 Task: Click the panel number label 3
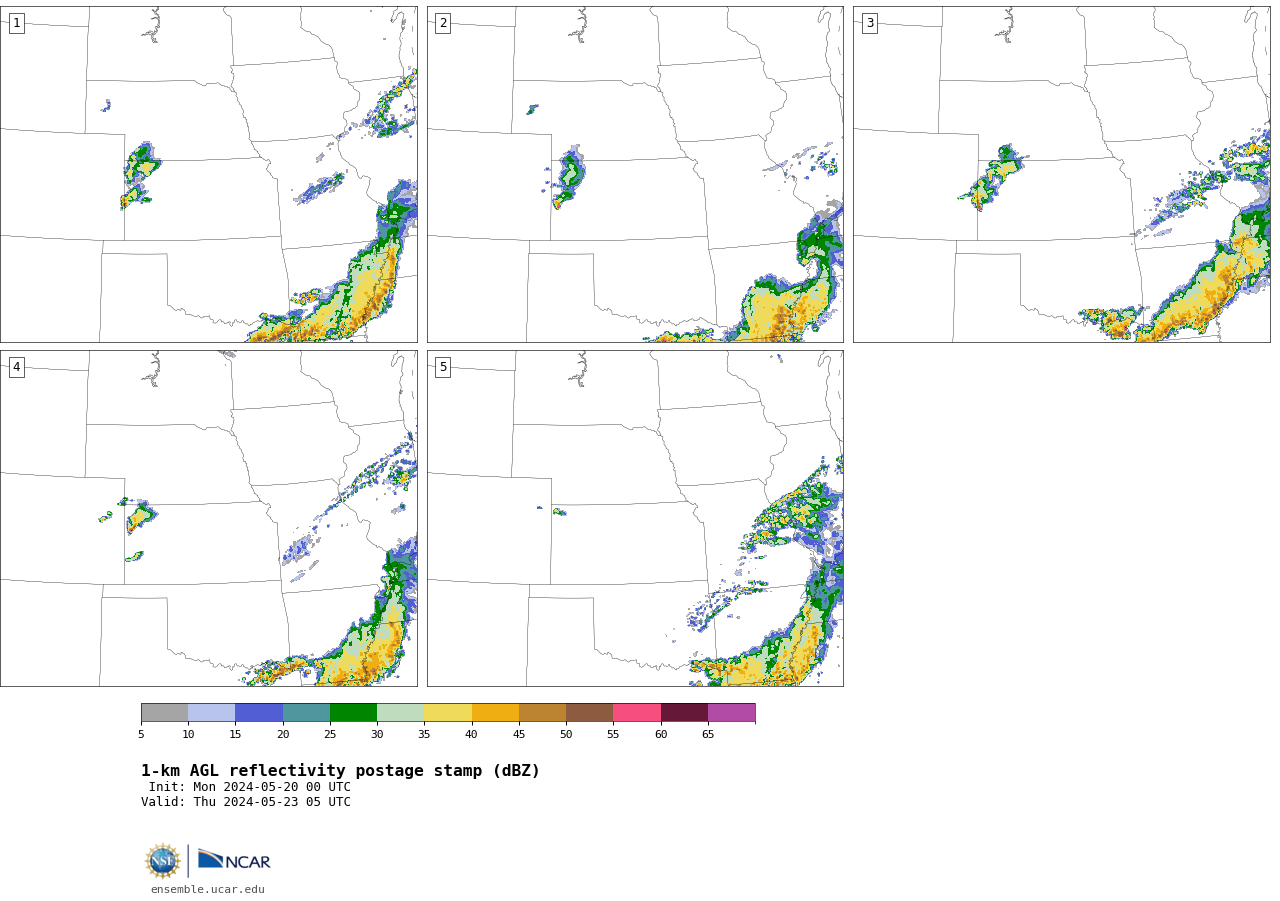[869, 23]
